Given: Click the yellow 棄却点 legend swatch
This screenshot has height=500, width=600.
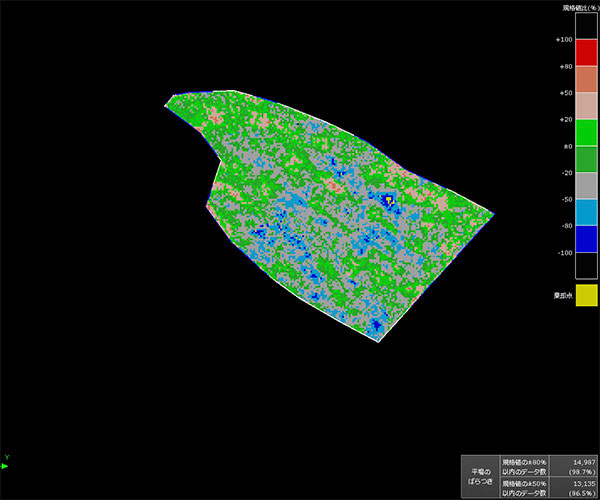Looking at the screenshot, I should tap(586, 295).
